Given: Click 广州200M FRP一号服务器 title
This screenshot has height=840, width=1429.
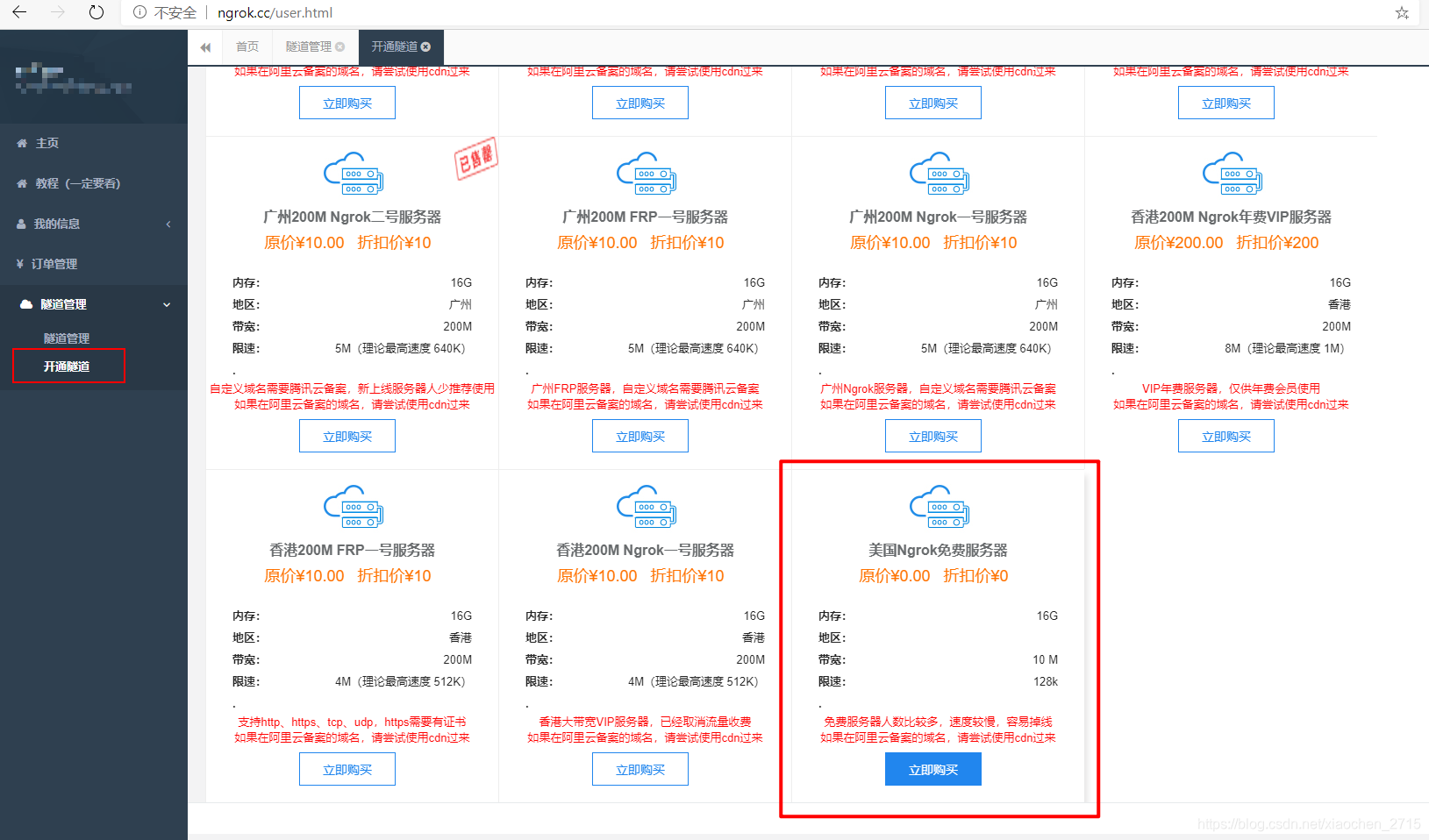Looking at the screenshot, I should [646, 217].
